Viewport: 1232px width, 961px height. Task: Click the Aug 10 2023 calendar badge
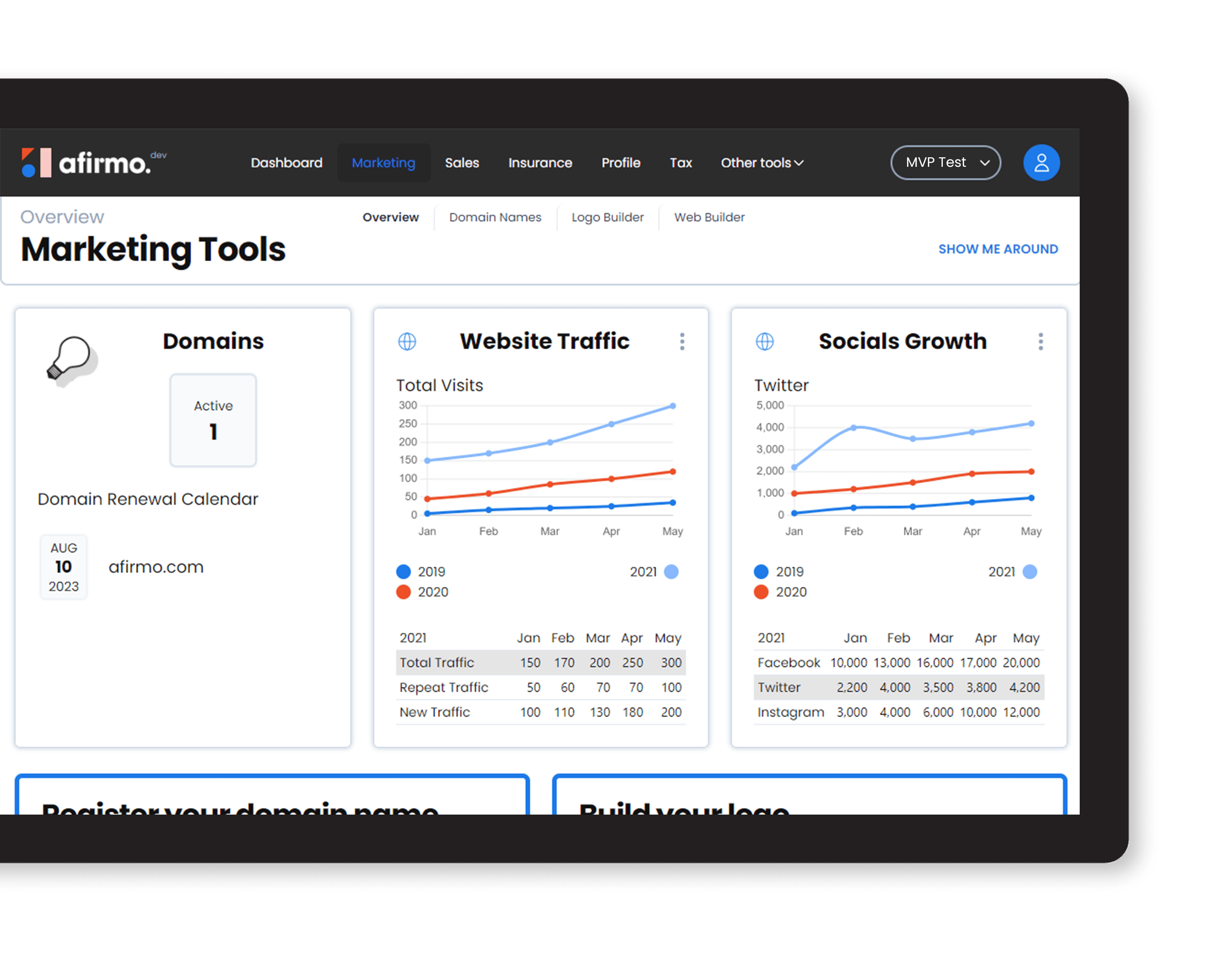coord(64,567)
